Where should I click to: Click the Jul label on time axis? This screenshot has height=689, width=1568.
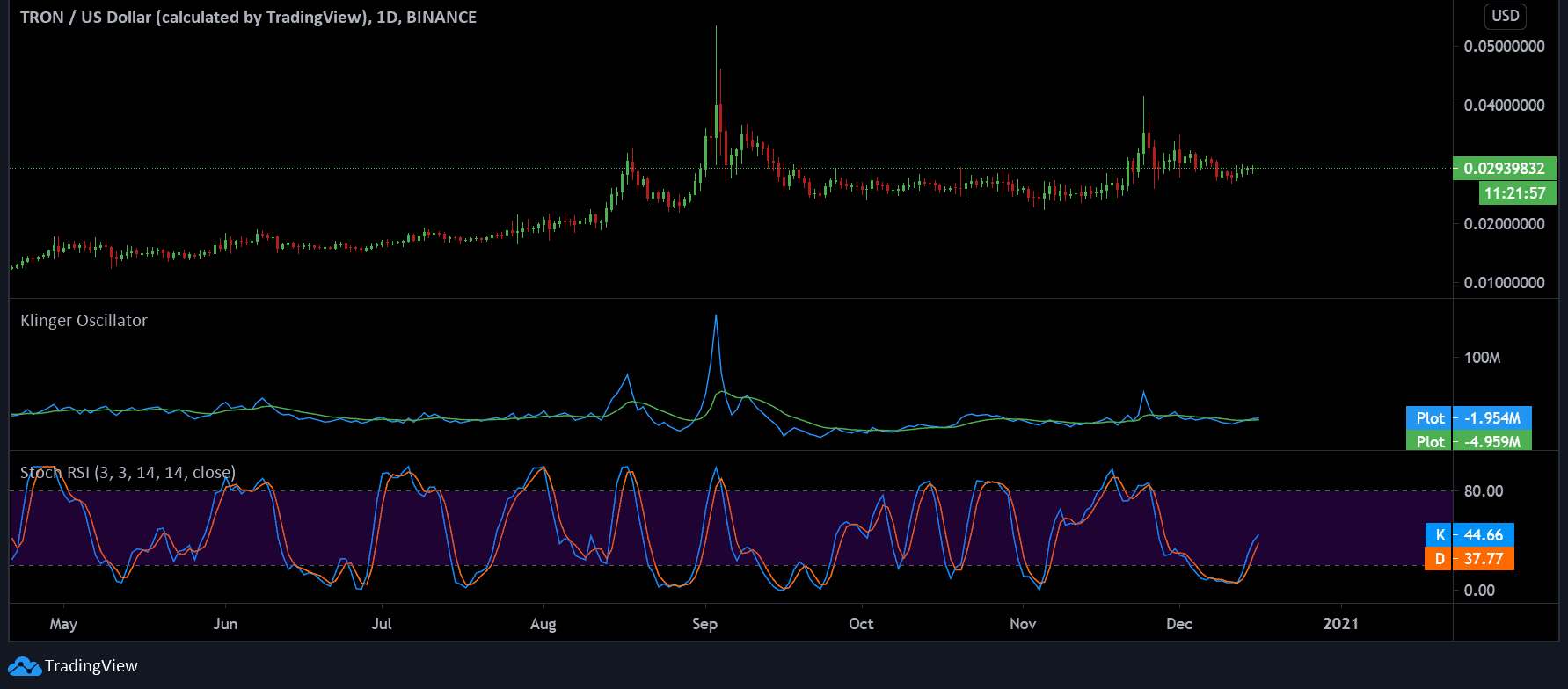382,624
